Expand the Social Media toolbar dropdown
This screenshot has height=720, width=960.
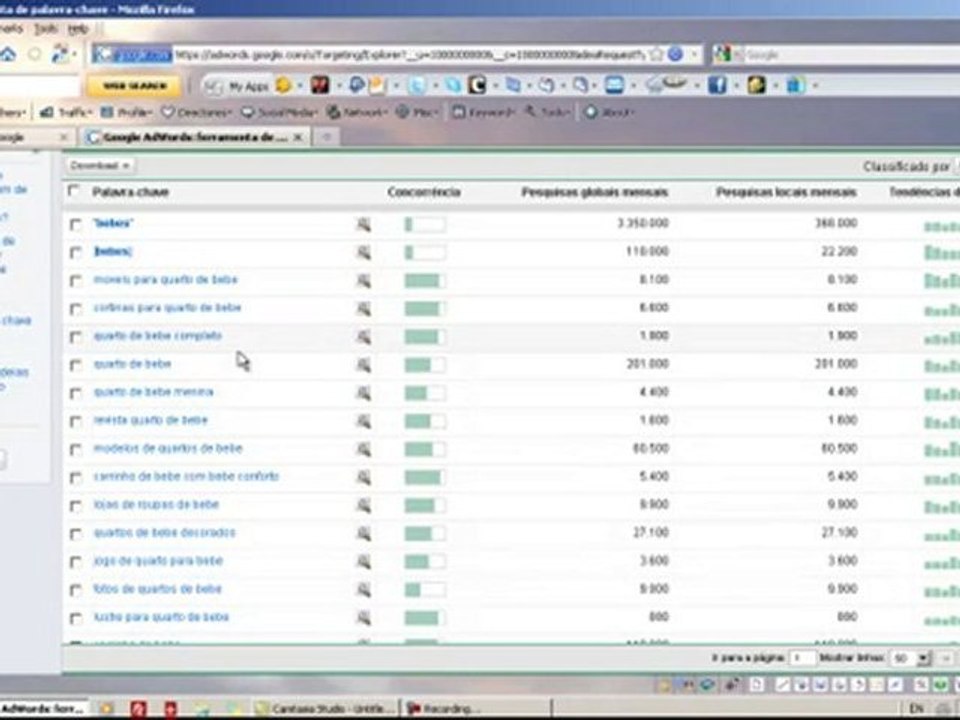pos(279,113)
